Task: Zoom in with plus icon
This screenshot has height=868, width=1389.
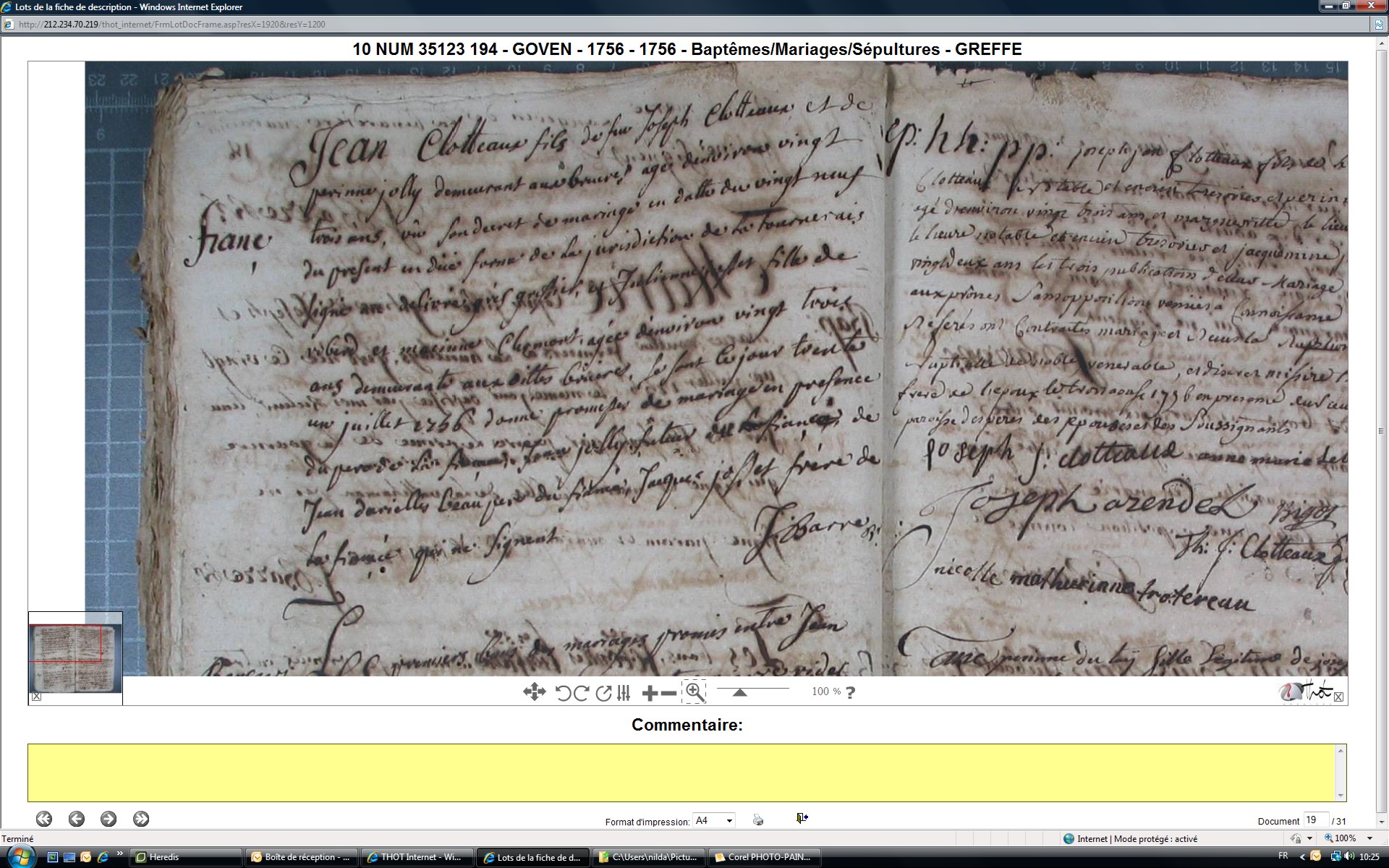Action: [650, 693]
